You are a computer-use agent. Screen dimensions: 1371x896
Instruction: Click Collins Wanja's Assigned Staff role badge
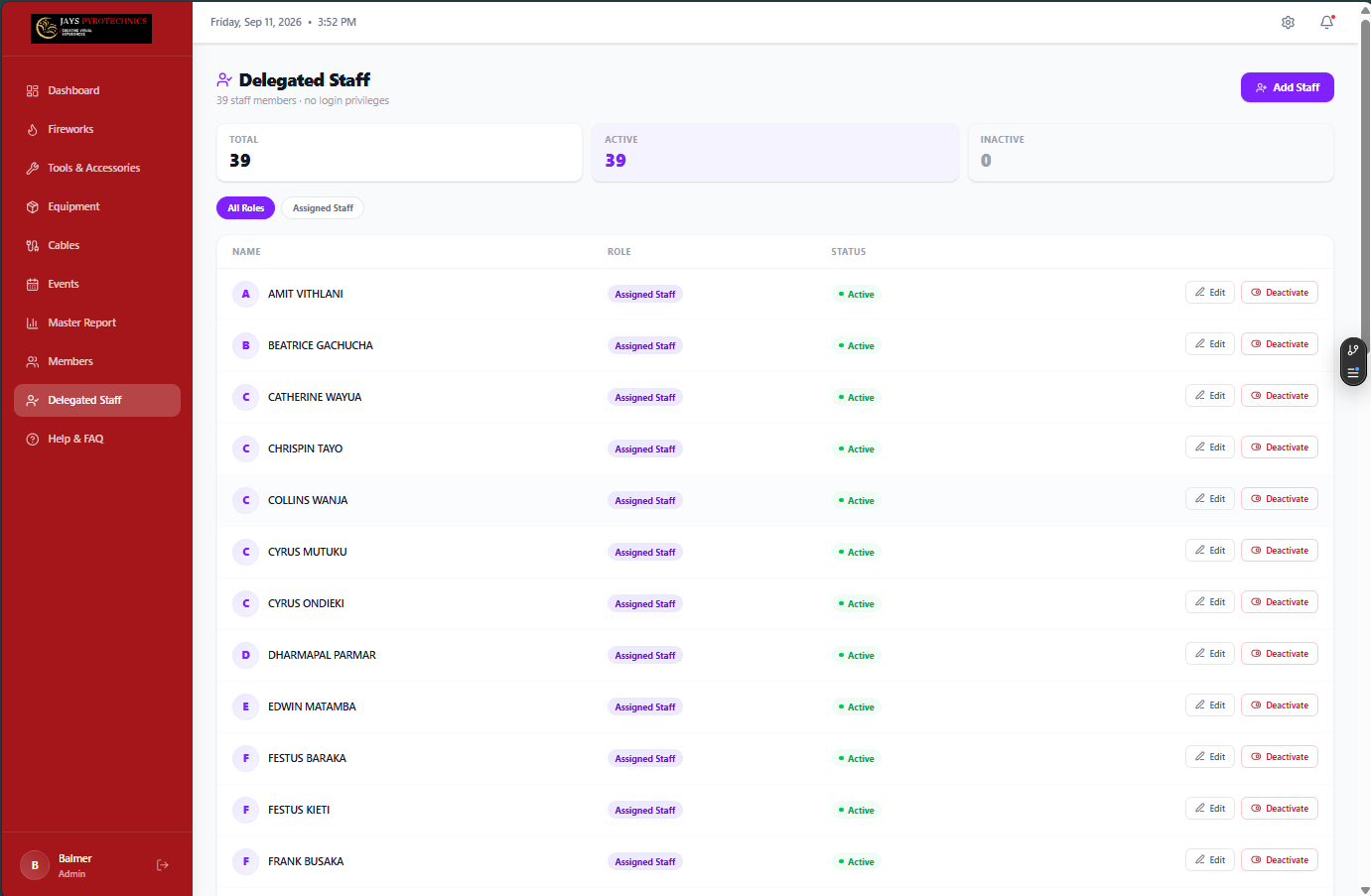[645, 501]
